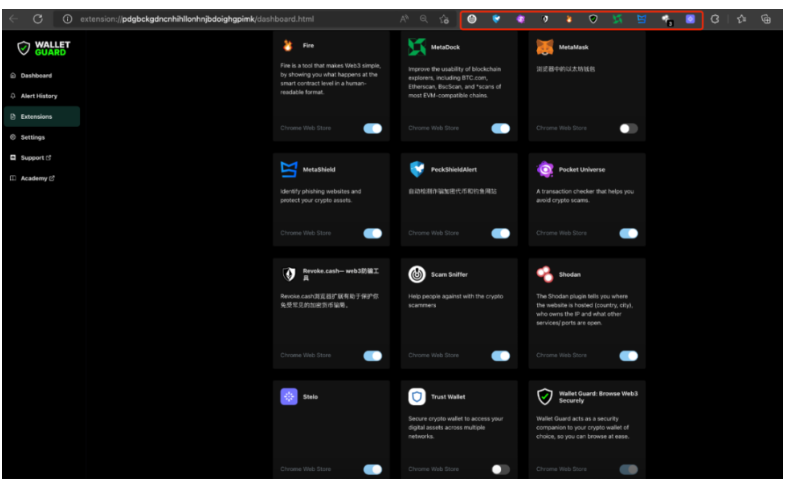Disable the MetaDock extension toggle

[x=500, y=128]
